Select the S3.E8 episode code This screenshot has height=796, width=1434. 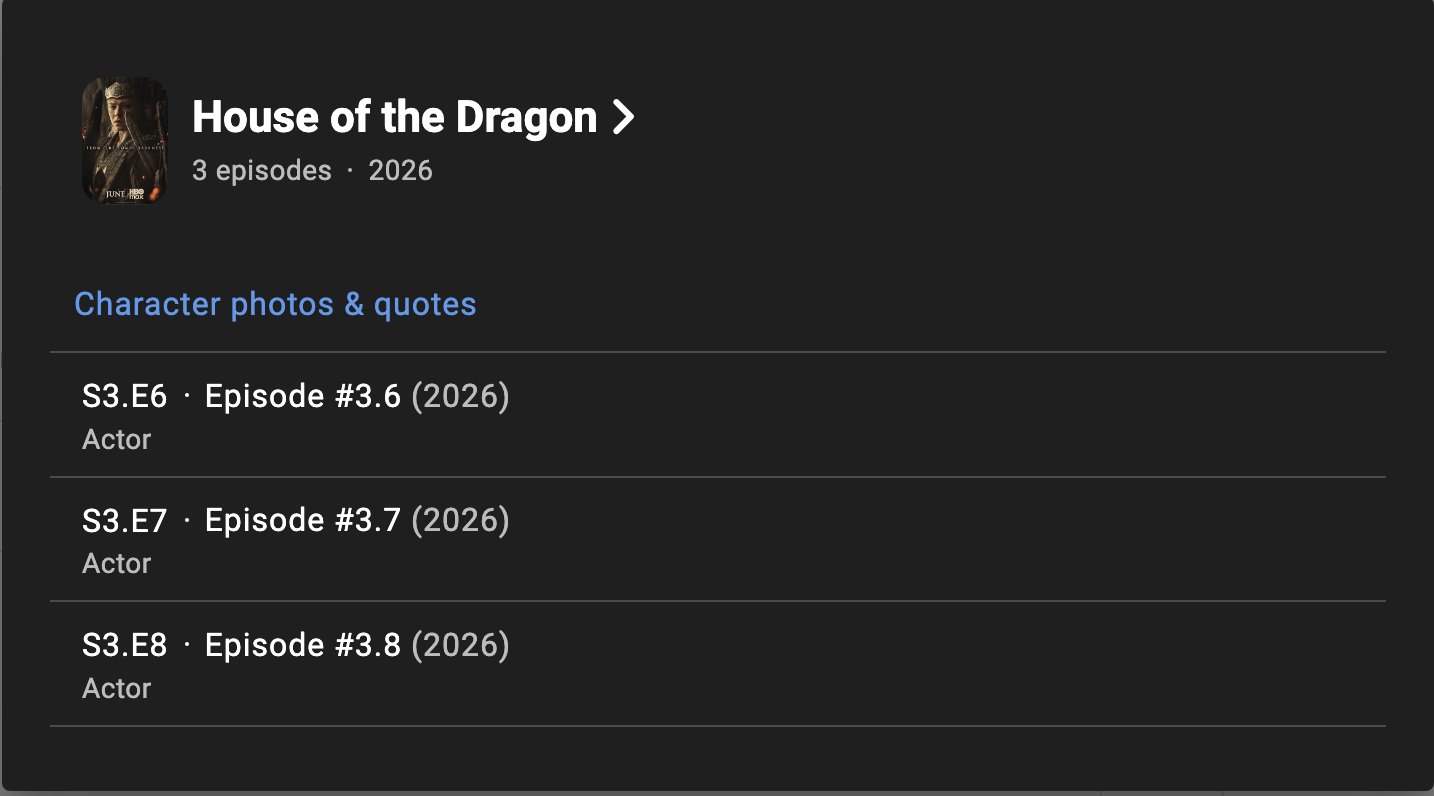point(124,645)
